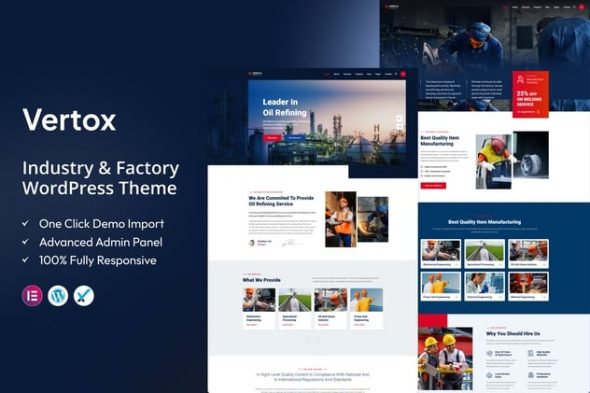Click the 25% OFF on welding service text
The width and height of the screenshot is (590, 393).
529,99
